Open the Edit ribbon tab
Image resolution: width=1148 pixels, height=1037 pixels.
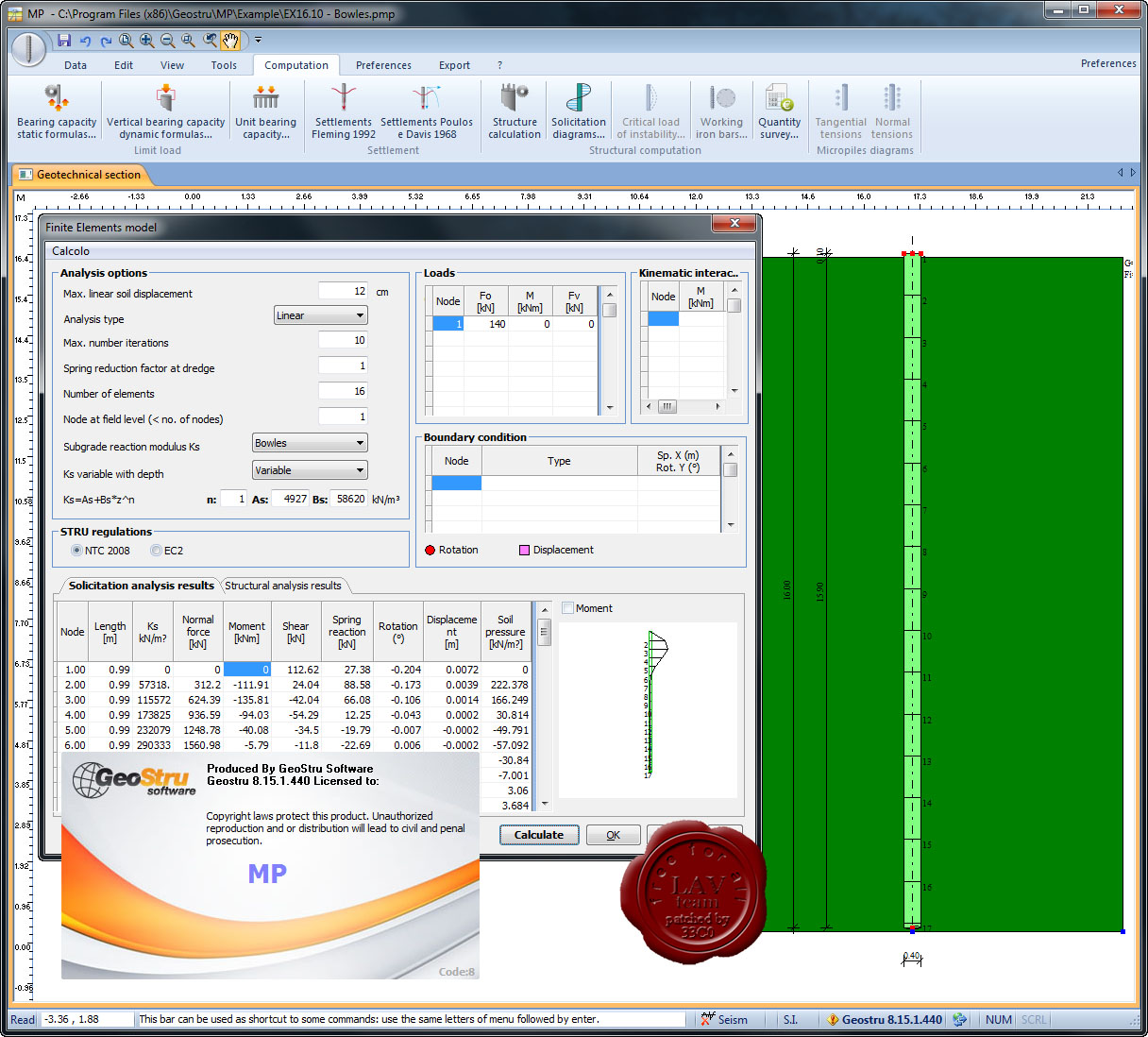pos(124,65)
